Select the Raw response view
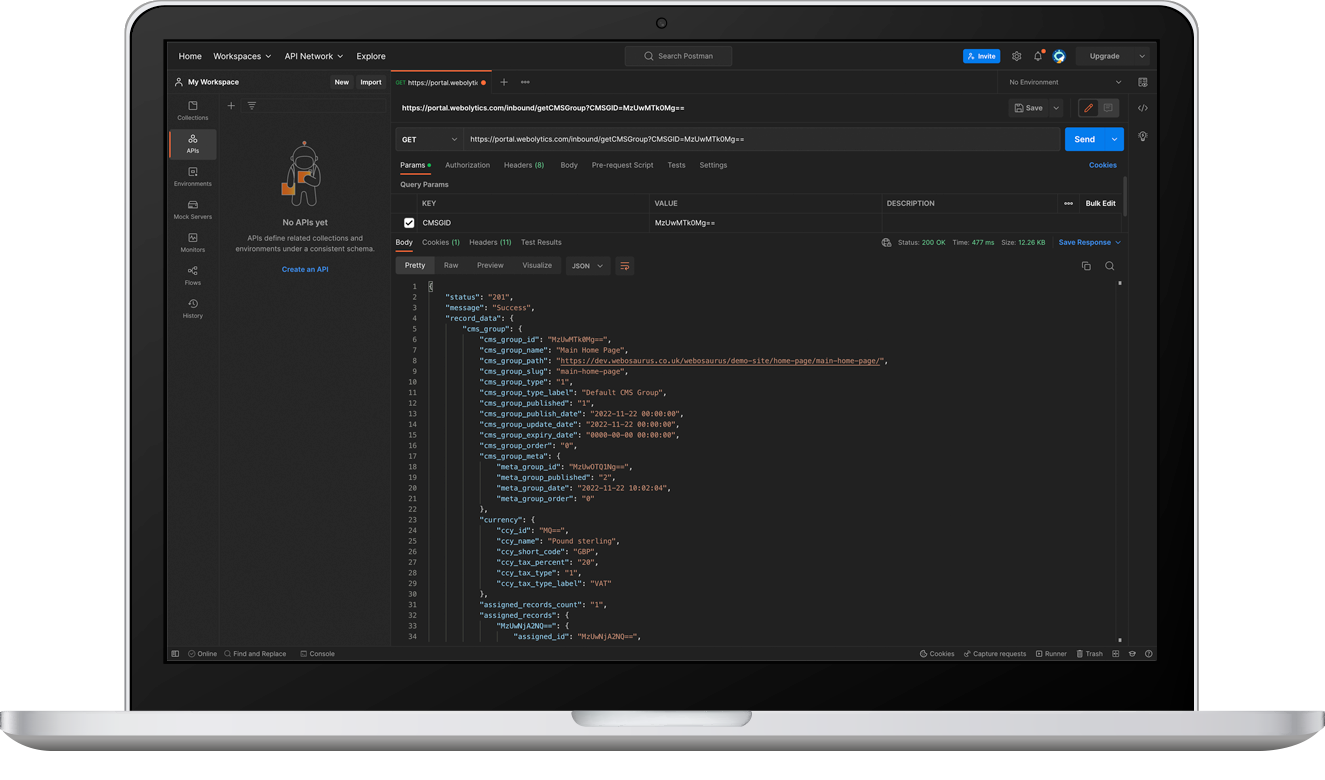Screen dimensions: 1325x780 click(x=451, y=266)
